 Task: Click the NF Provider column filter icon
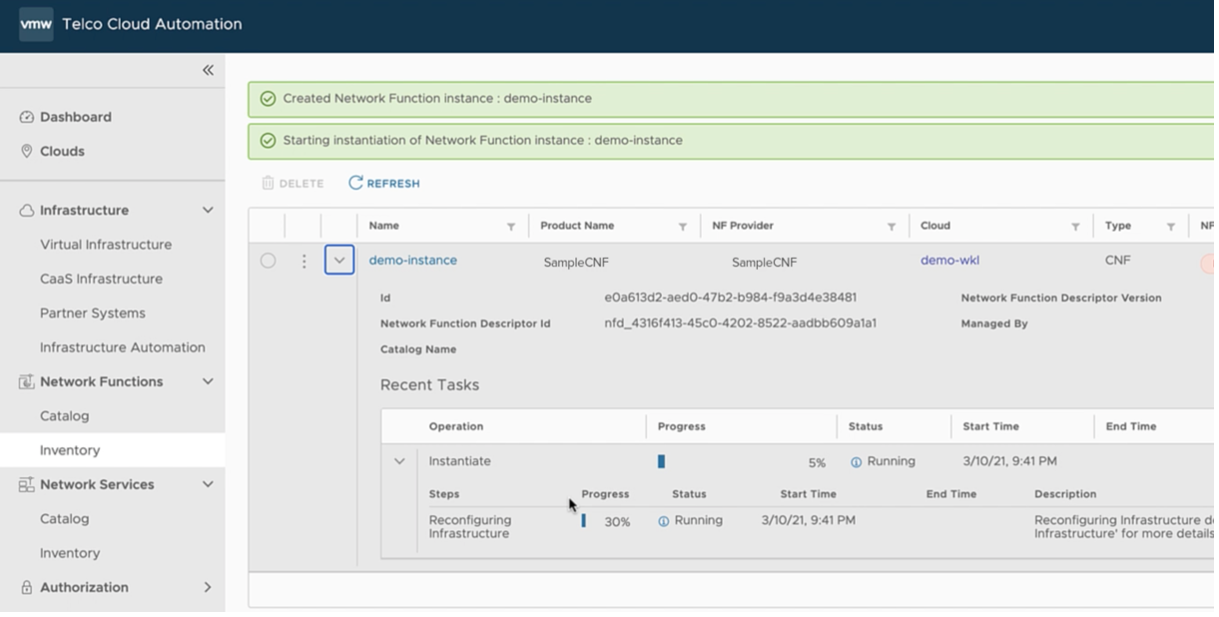891,227
